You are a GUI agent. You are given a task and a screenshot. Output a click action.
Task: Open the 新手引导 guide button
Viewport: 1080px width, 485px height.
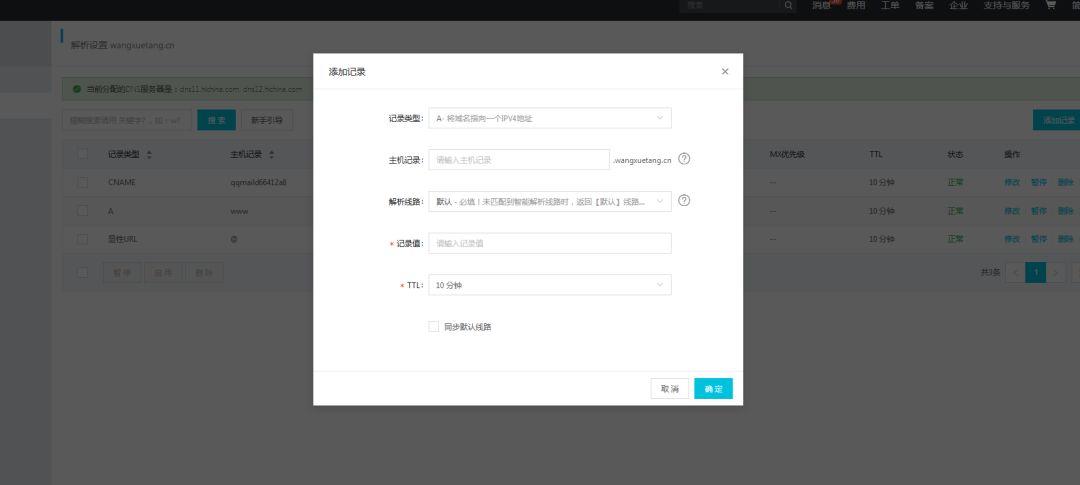(x=267, y=120)
